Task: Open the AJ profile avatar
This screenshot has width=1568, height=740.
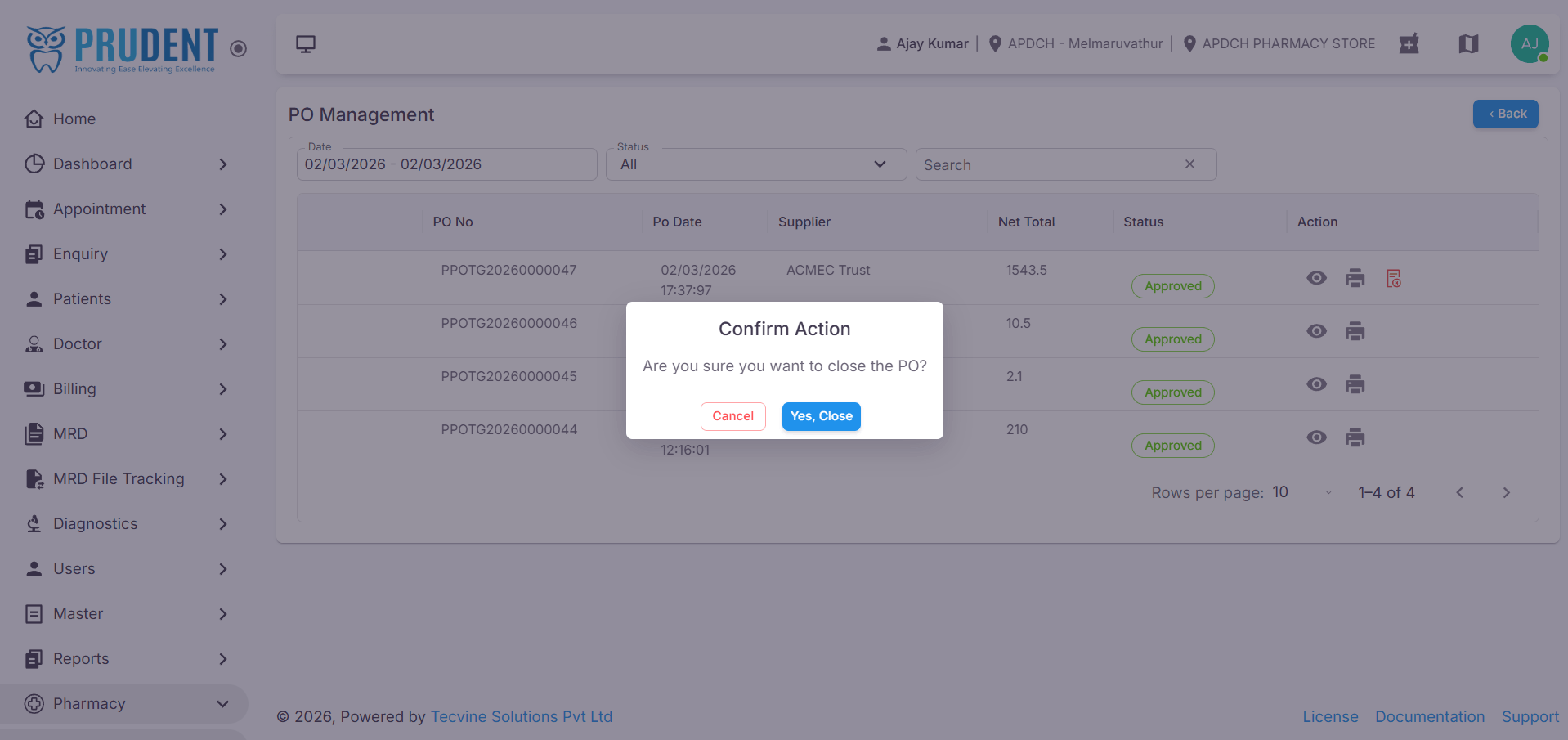Action: [x=1530, y=44]
